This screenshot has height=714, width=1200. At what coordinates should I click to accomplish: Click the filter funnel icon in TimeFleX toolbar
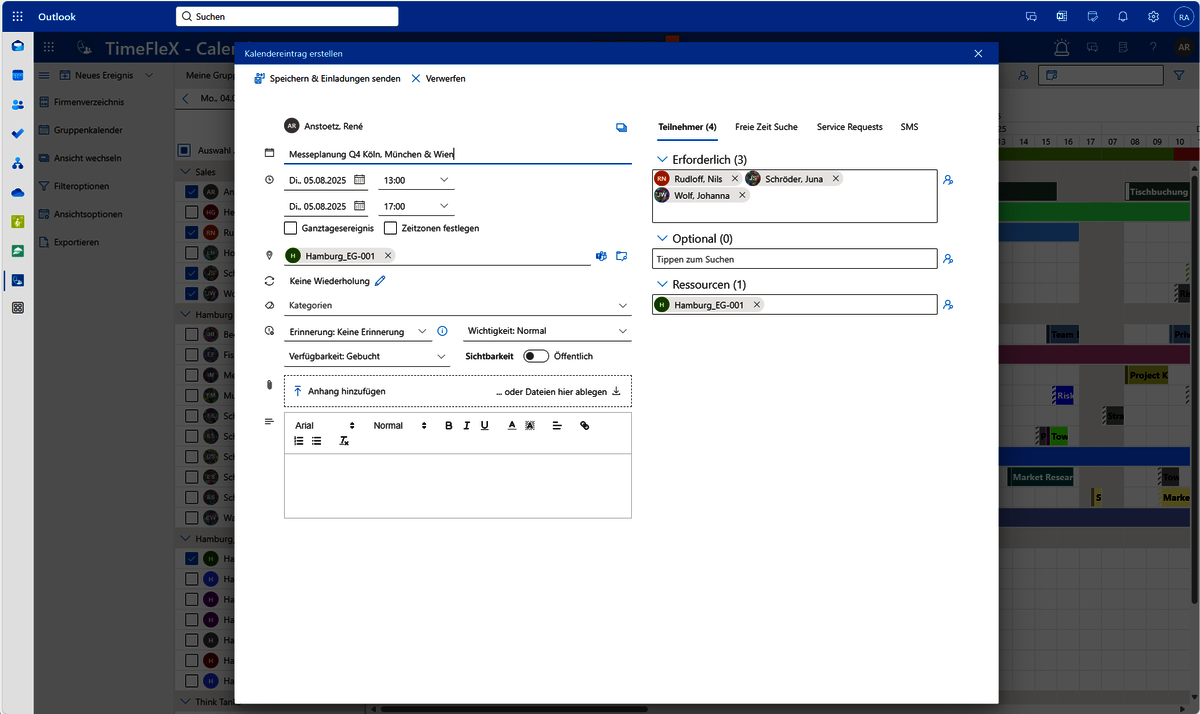point(1177,75)
